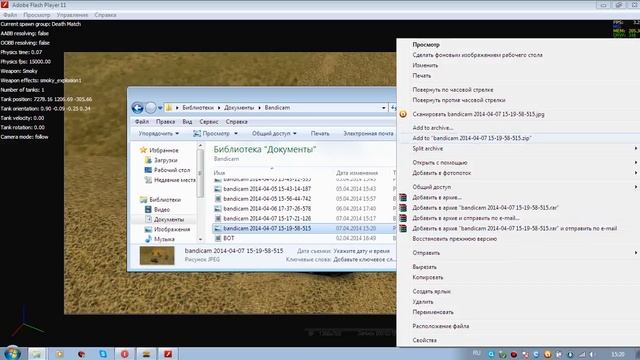Select Add to archive... in context menu
Viewport: 640px width, 360px height.
432,128
